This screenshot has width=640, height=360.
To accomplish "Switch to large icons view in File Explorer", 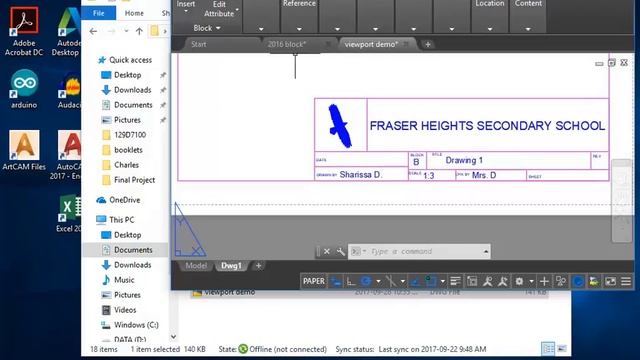I will 562,349.
